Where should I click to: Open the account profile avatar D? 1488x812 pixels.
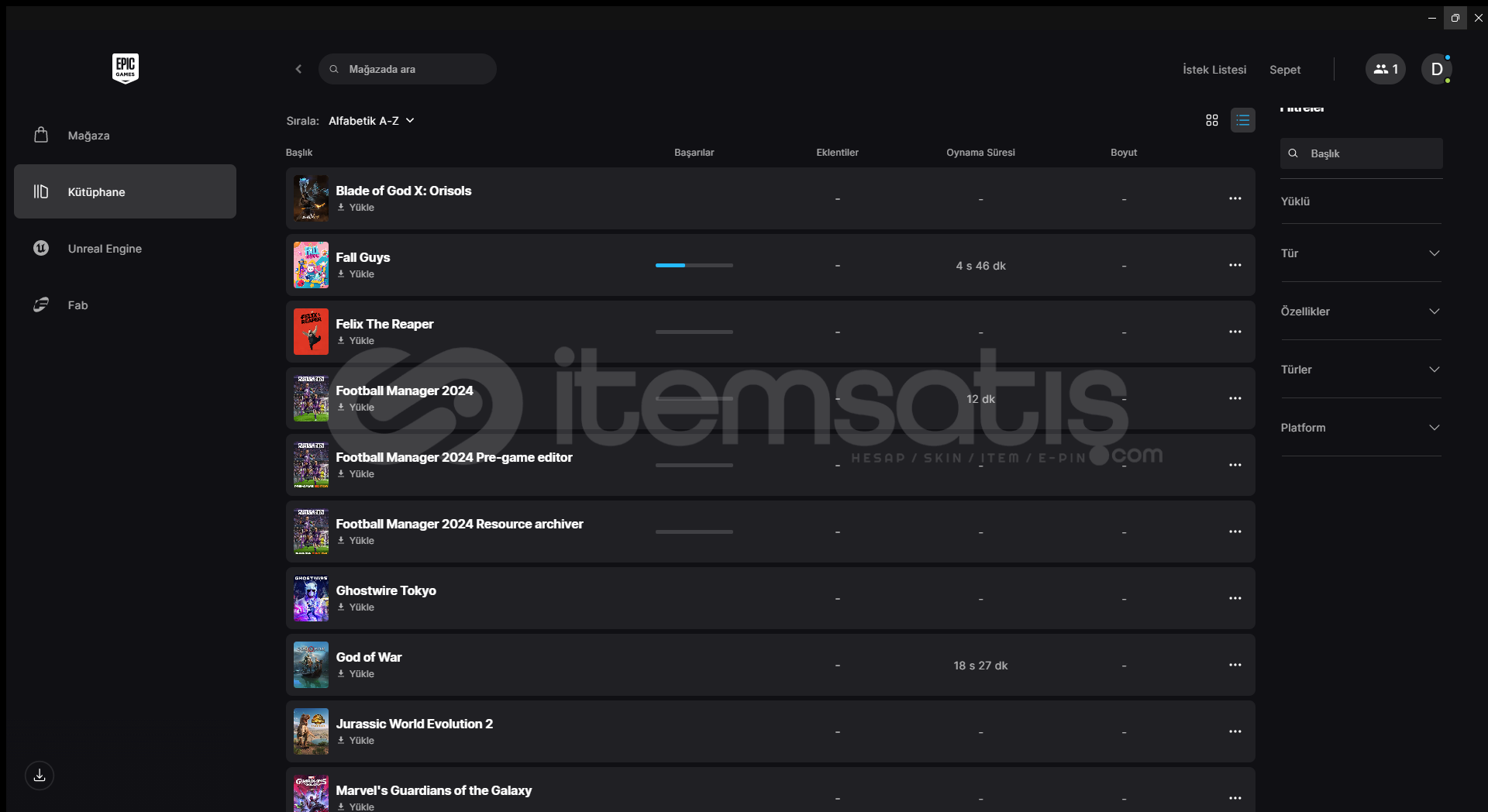[1436, 69]
